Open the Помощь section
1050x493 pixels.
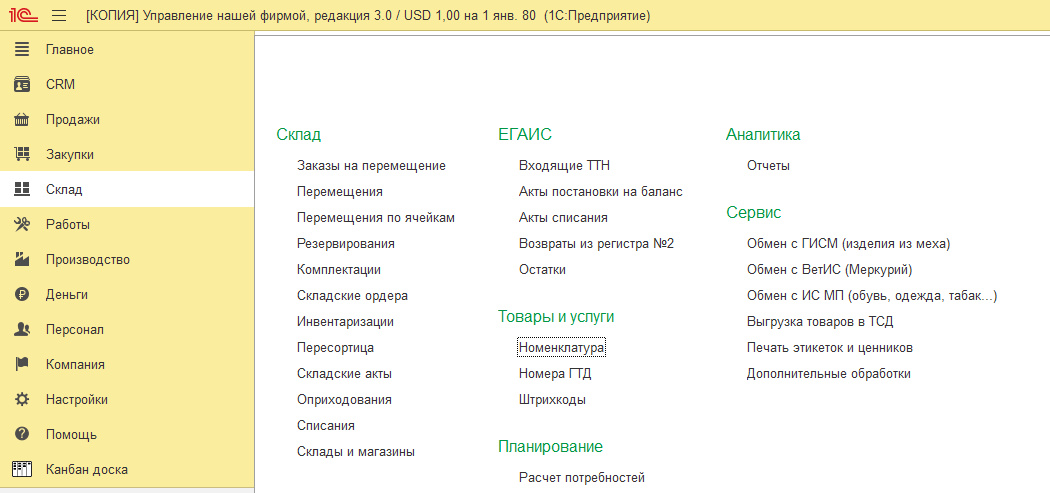click(x=71, y=434)
